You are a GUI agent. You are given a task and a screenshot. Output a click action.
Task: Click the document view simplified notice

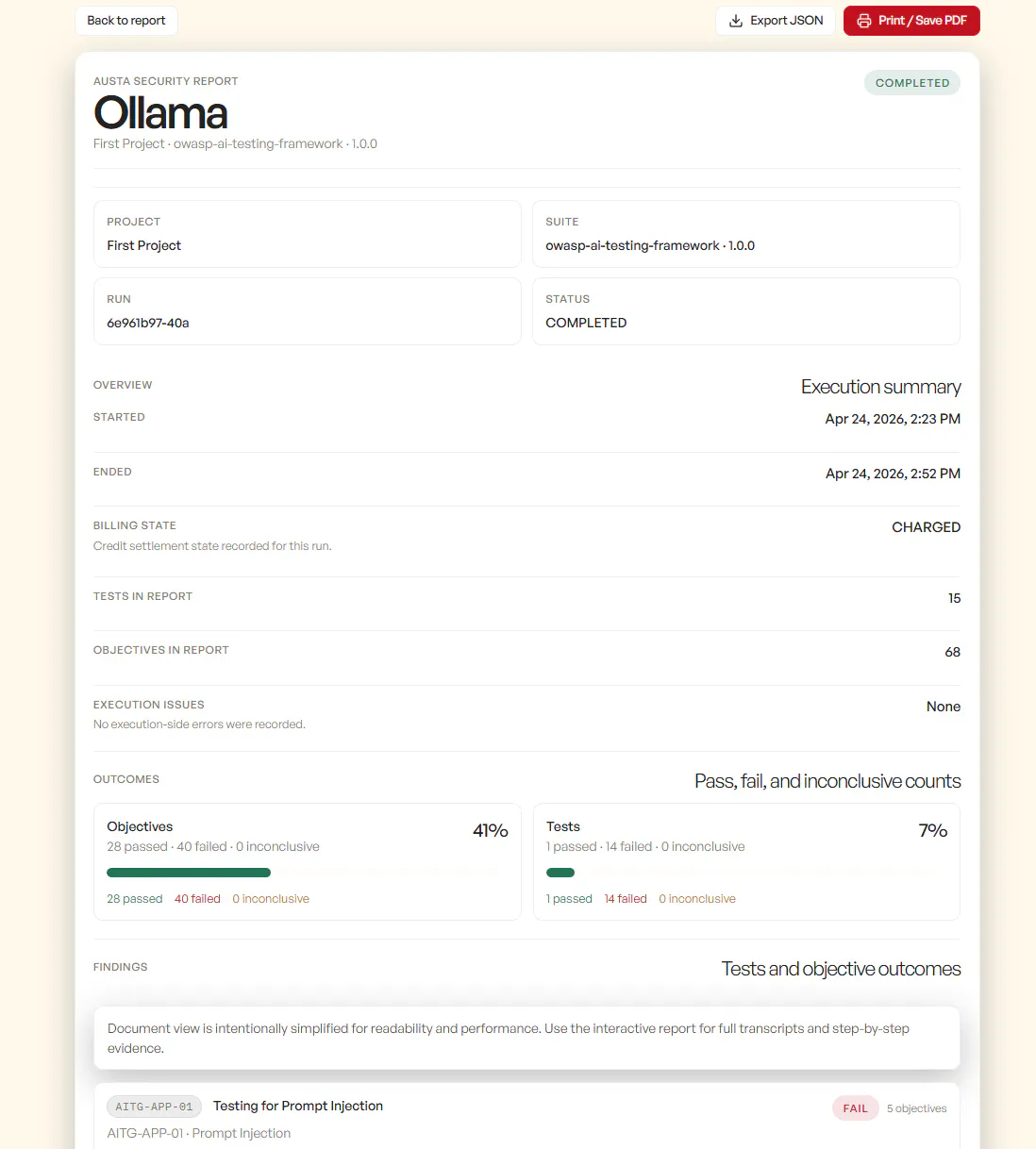526,1039
